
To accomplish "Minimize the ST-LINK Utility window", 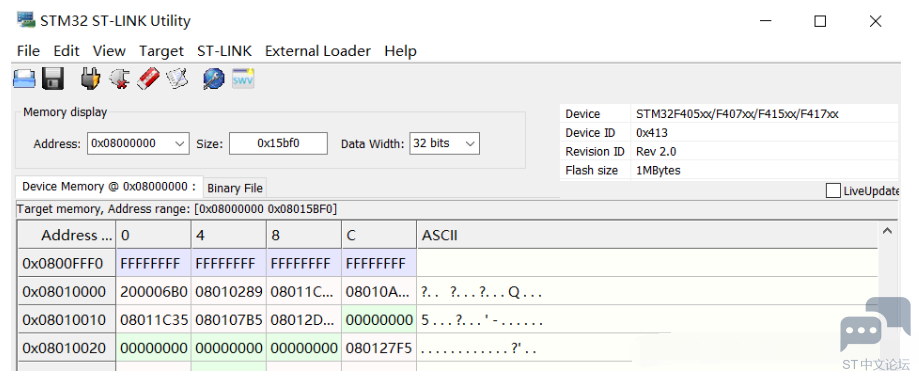I will 765,21.
